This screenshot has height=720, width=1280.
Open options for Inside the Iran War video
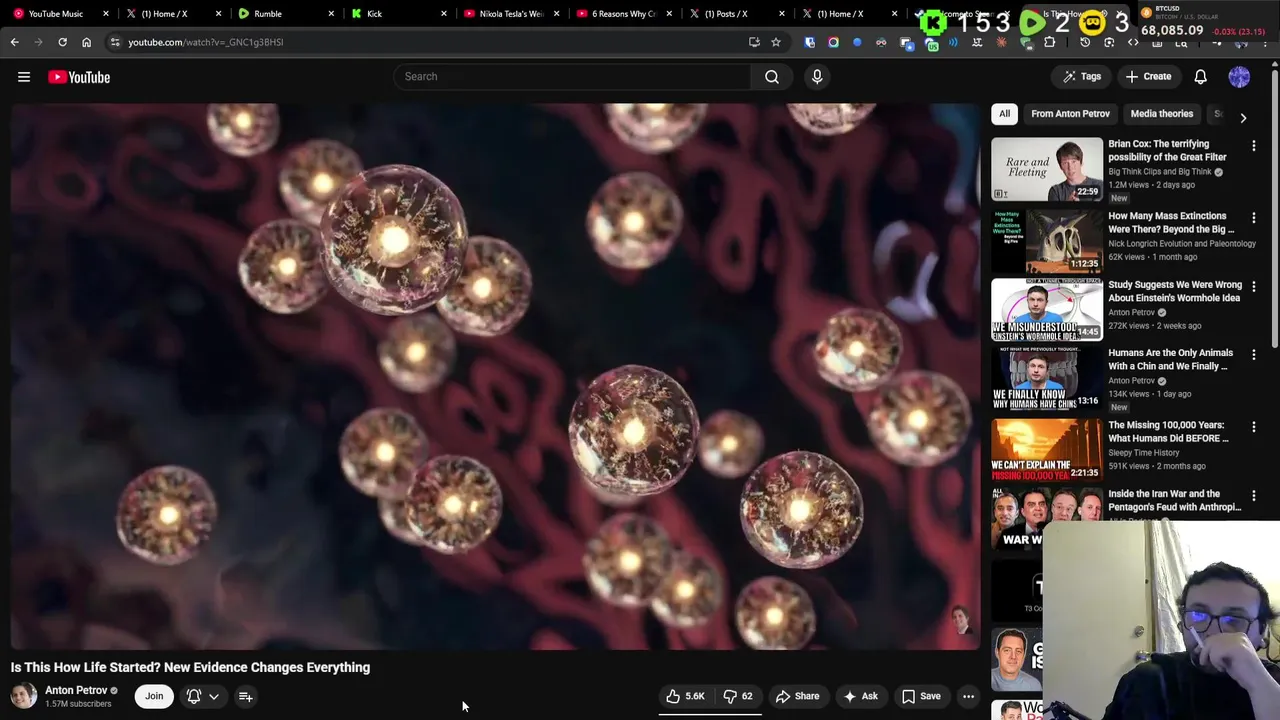tap(1254, 496)
